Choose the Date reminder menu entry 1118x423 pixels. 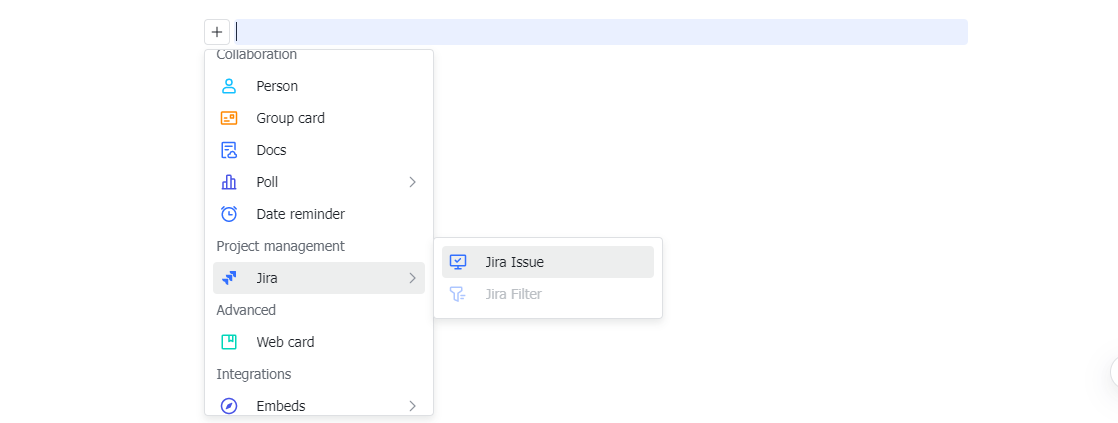click(300, 214)
